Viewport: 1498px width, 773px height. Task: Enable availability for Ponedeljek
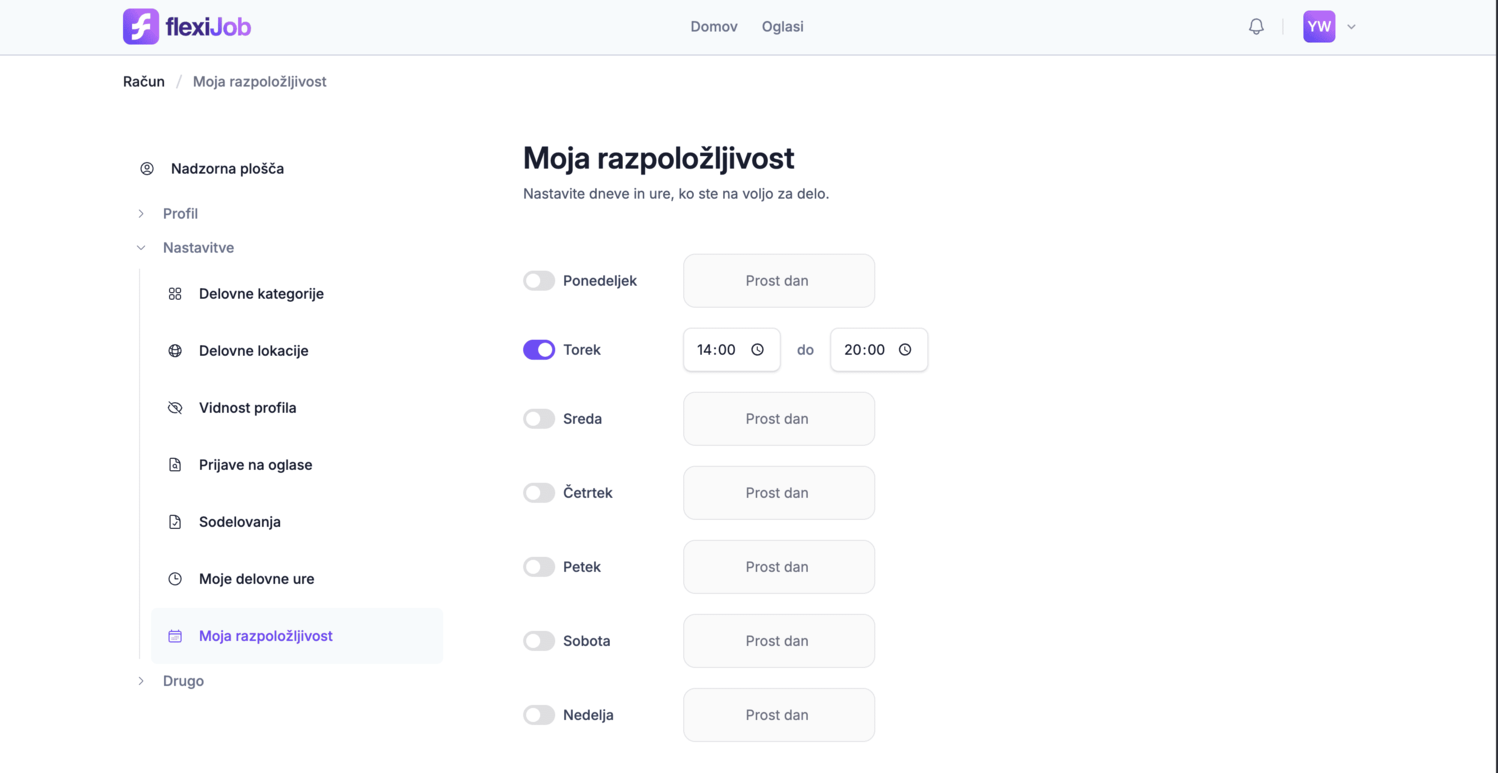point(539,280)
